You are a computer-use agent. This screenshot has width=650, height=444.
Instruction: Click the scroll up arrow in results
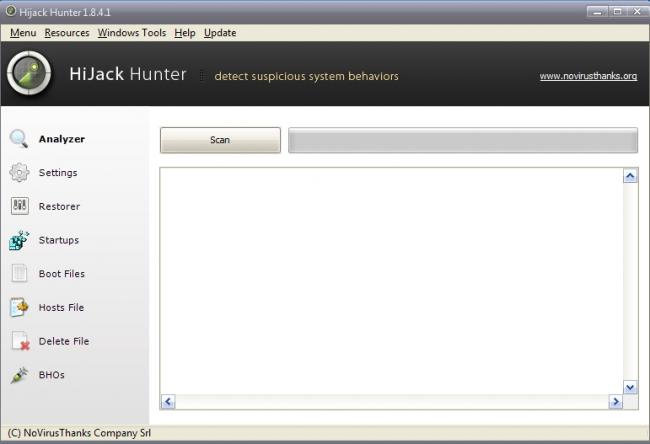(630, 176)
